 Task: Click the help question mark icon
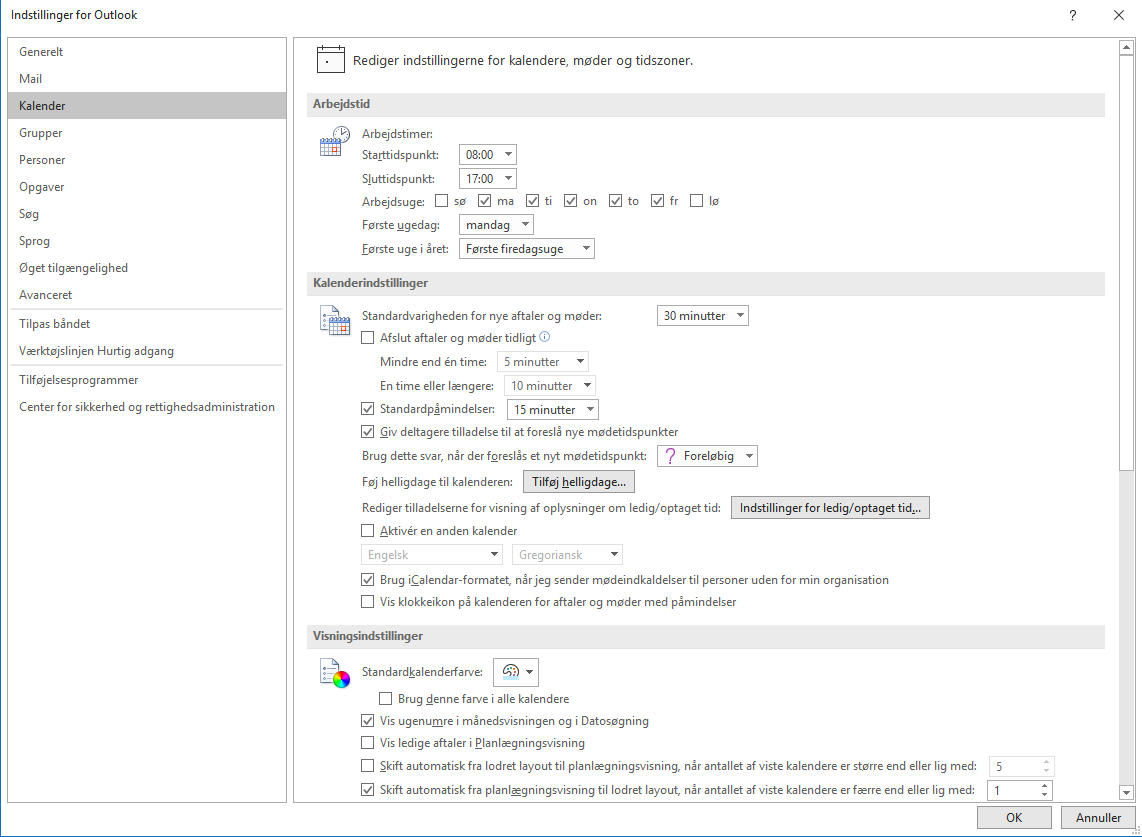[x=1072, y=15]
